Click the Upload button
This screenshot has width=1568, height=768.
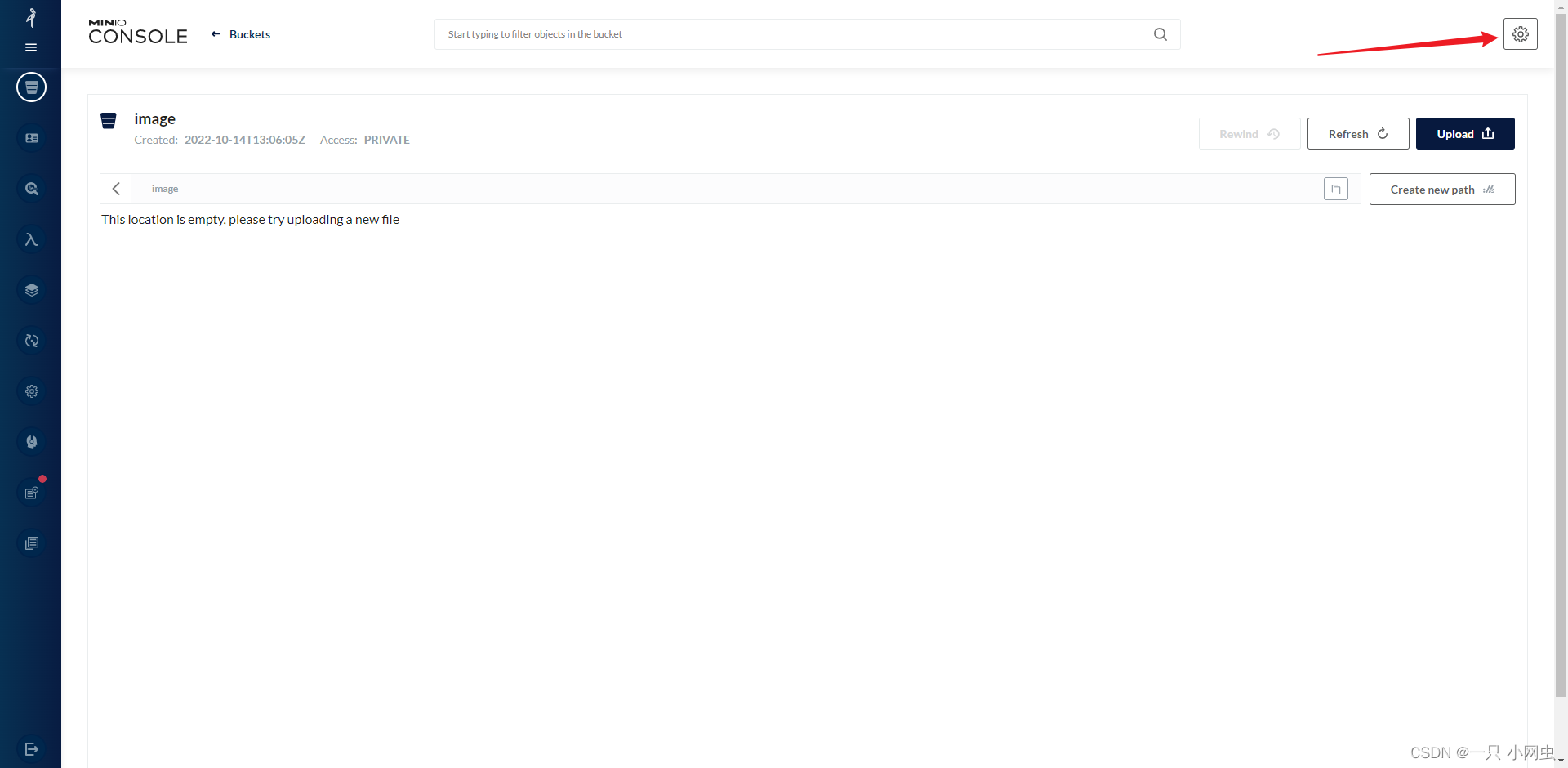pos(1464,134)
